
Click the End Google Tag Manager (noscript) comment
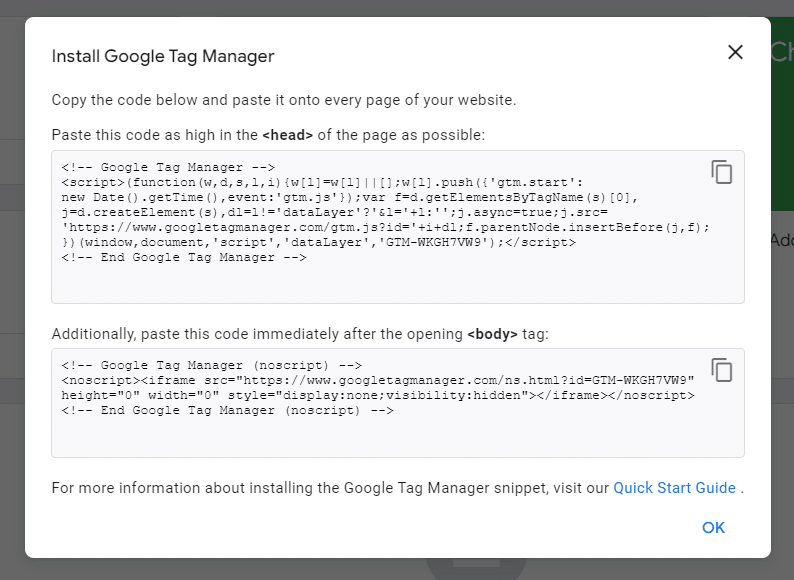(x=227, y=410)
